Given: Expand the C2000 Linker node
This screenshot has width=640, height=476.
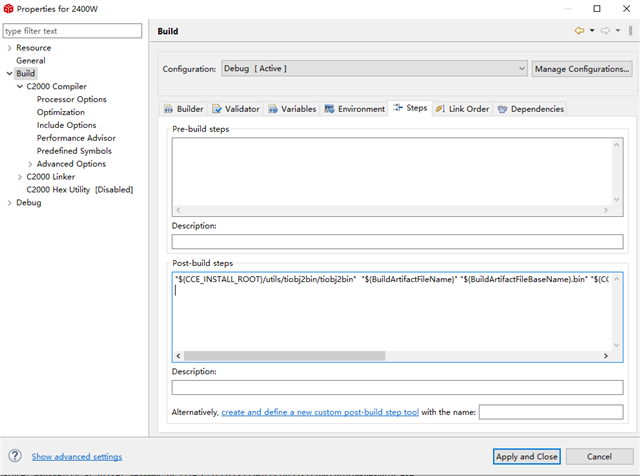Looking at the screenshot, I should pyautogui.click(x=20, y=177).
